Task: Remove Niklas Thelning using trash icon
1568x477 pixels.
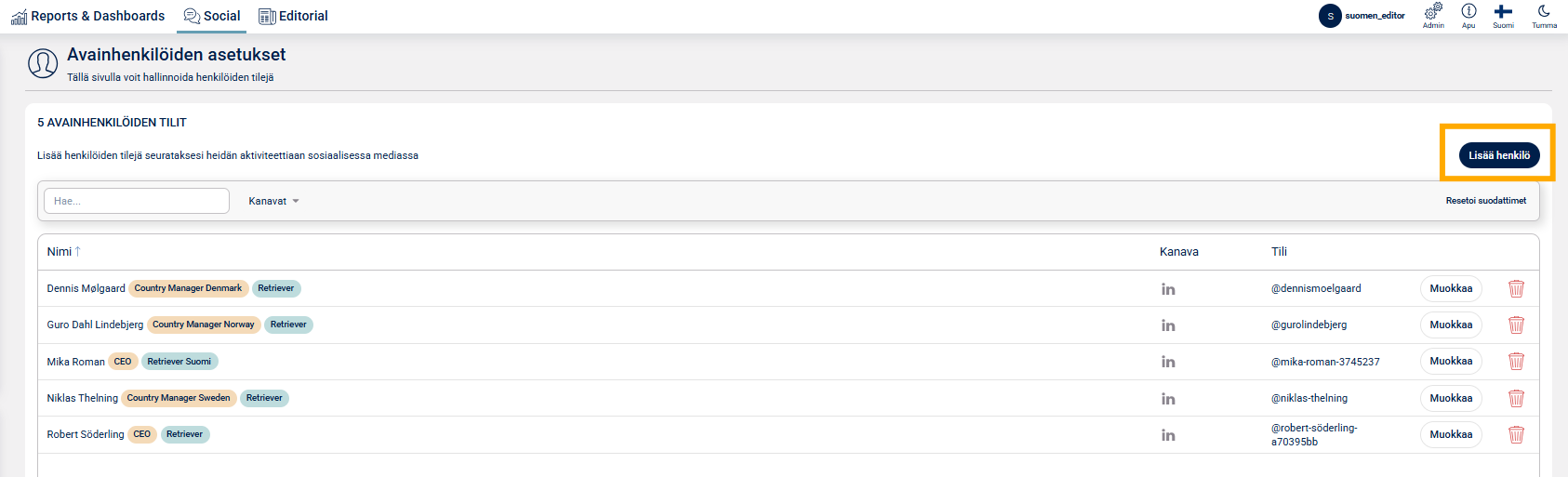Action: 1516,398
